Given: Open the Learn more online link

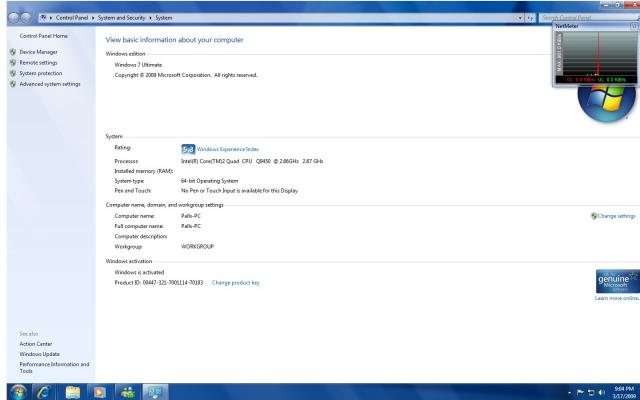Looking at the screenshot, I should (617, 298).
